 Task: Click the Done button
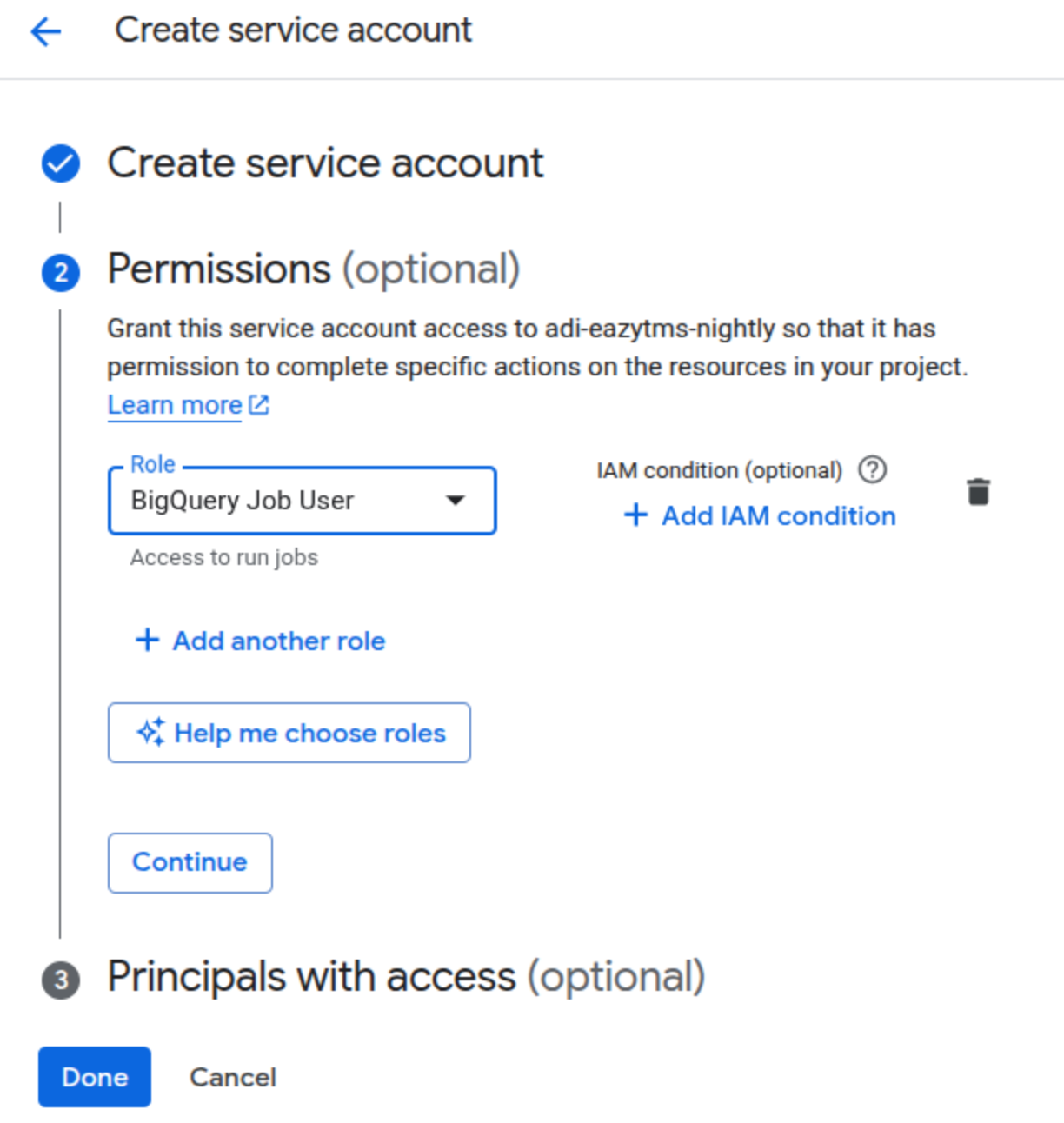pyautogui.click(x=95, y=1077)
